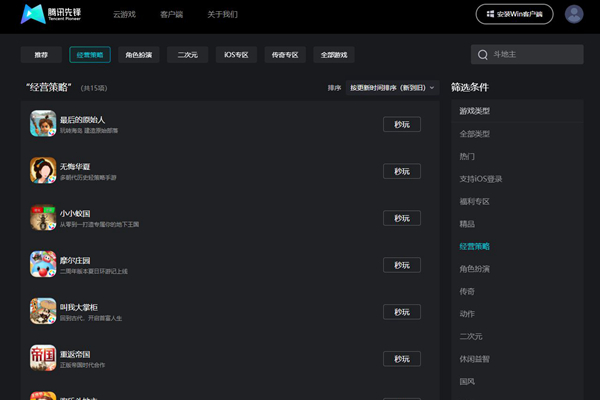Click the 小小蚁国 game title
The image size is (600, 400).
click(75, 214)
